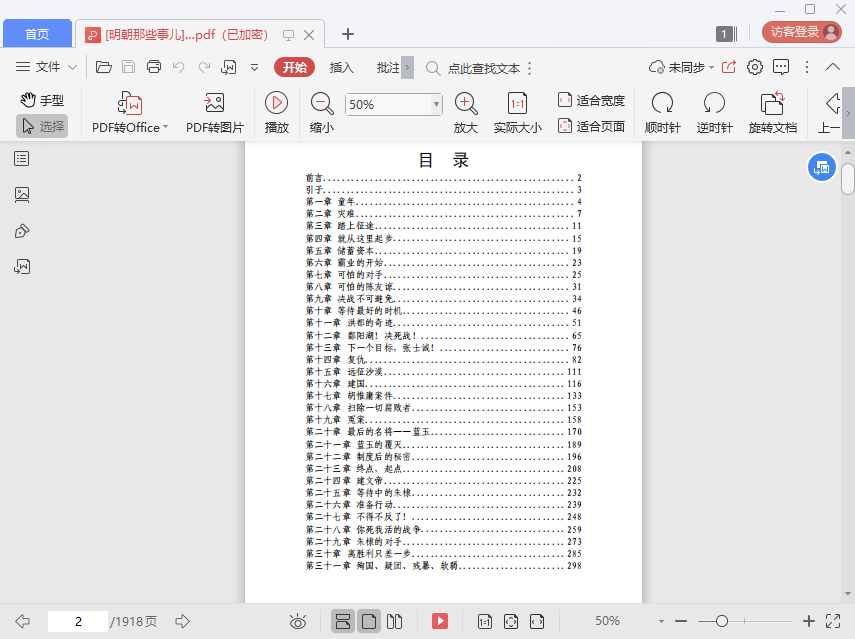
Task: Click the 点此查找文本 search box
Action: (x=473, y=68)
